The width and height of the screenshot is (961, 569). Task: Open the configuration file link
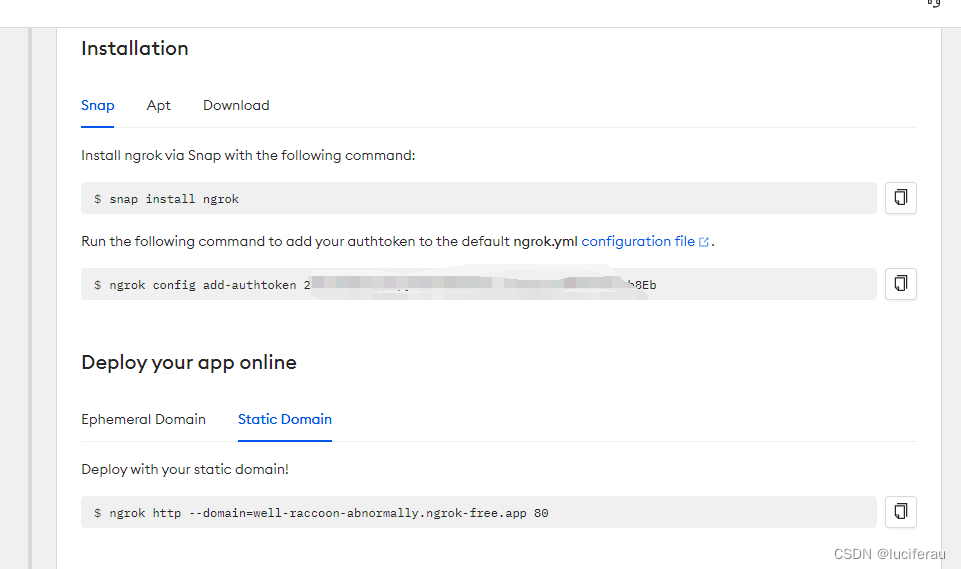[x=638, y=242]
